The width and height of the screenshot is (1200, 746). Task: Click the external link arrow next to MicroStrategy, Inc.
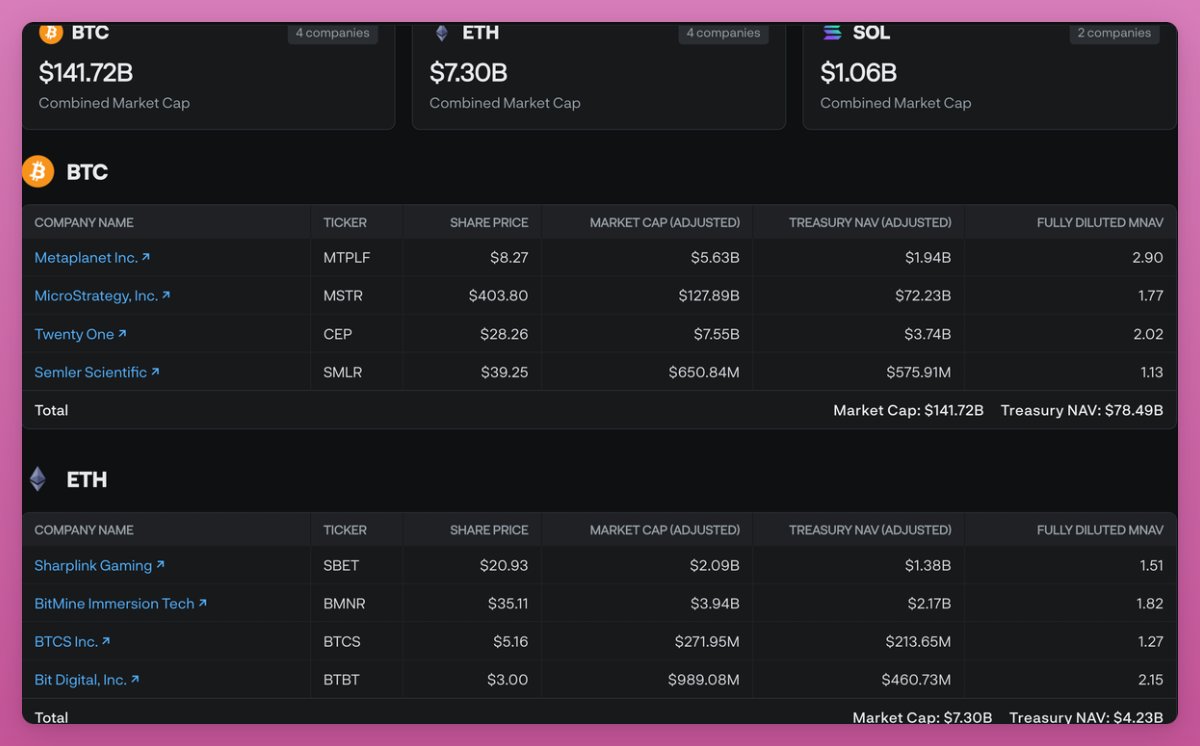tap(166, 295)
